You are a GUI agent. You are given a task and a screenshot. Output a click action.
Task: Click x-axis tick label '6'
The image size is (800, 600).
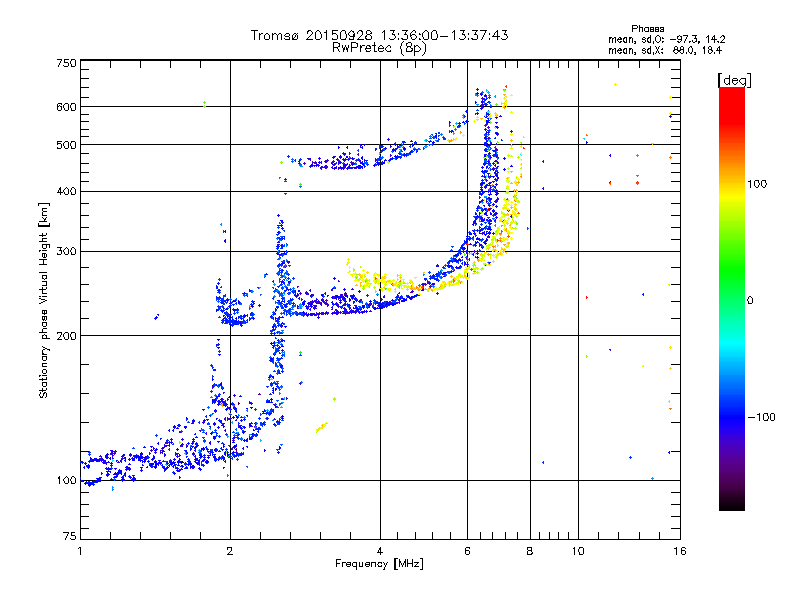[x=467, y=552]
